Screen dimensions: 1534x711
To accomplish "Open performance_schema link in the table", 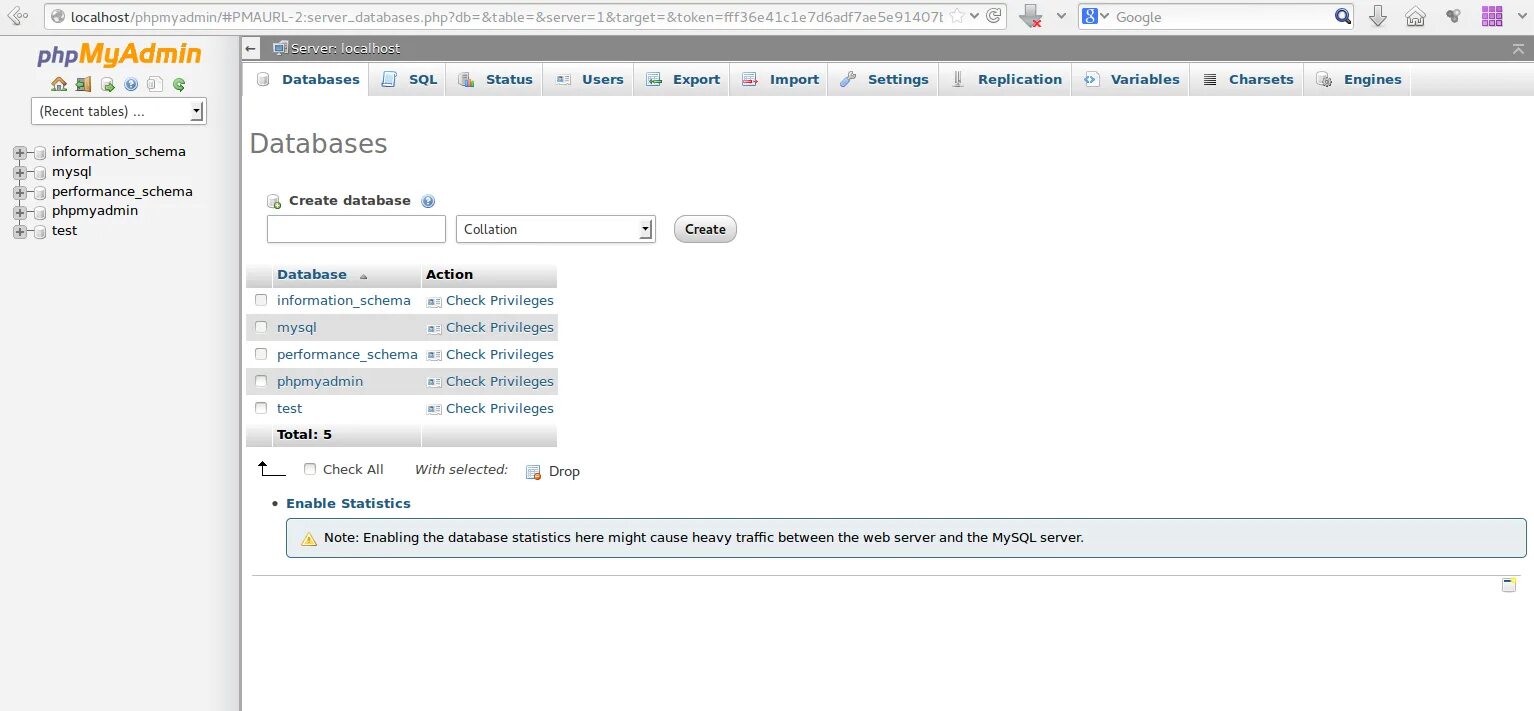I will pos(347,354).
